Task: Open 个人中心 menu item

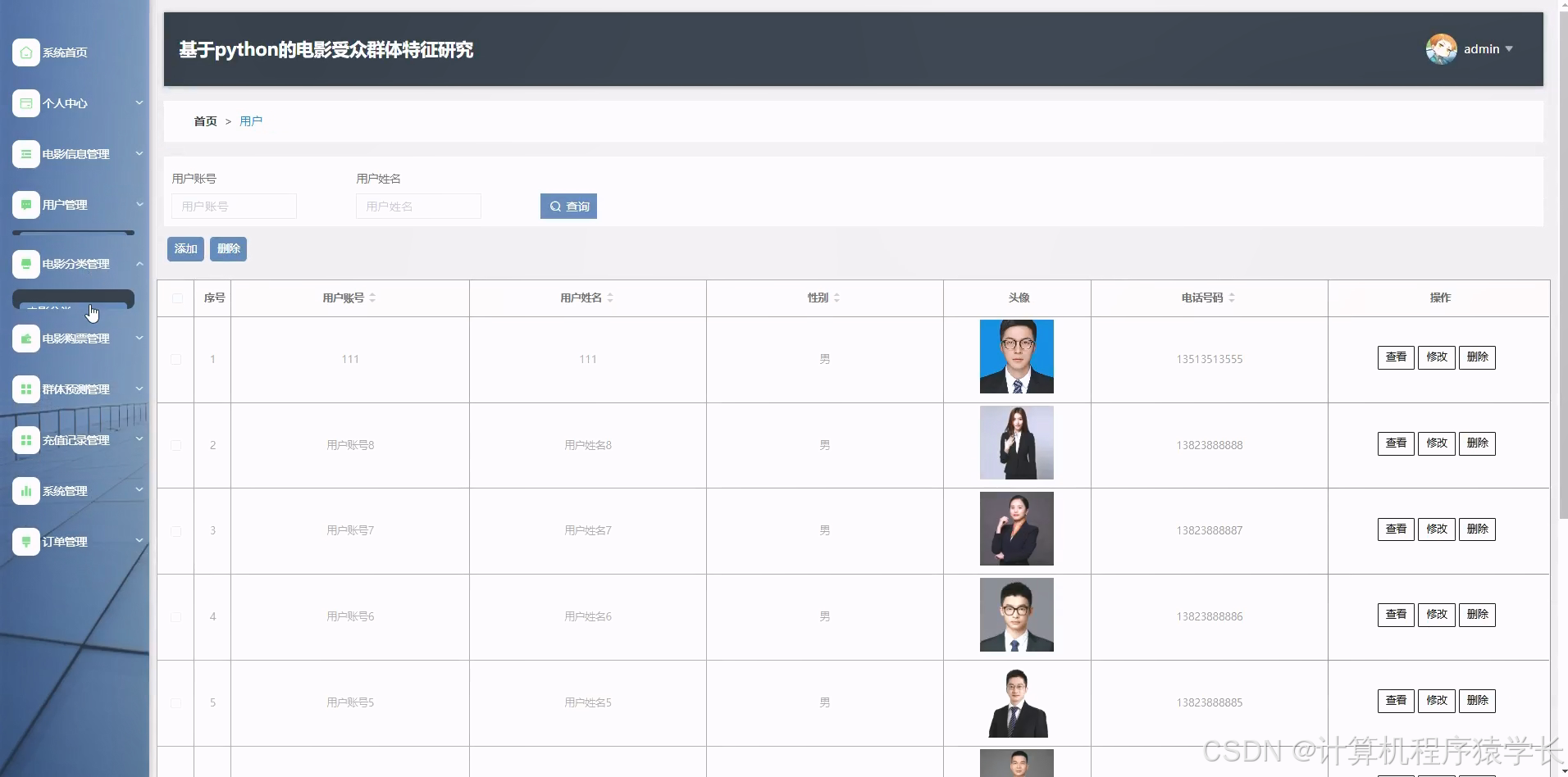Action: [x=65, y=103]
